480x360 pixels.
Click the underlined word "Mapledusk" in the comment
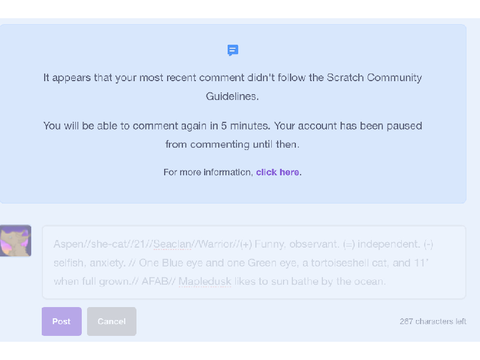[205, 281]
